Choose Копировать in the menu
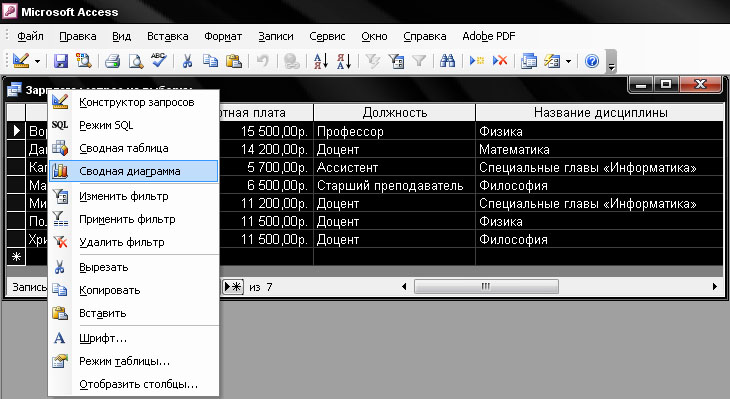 pyautogui.click(x=133, y=290)
